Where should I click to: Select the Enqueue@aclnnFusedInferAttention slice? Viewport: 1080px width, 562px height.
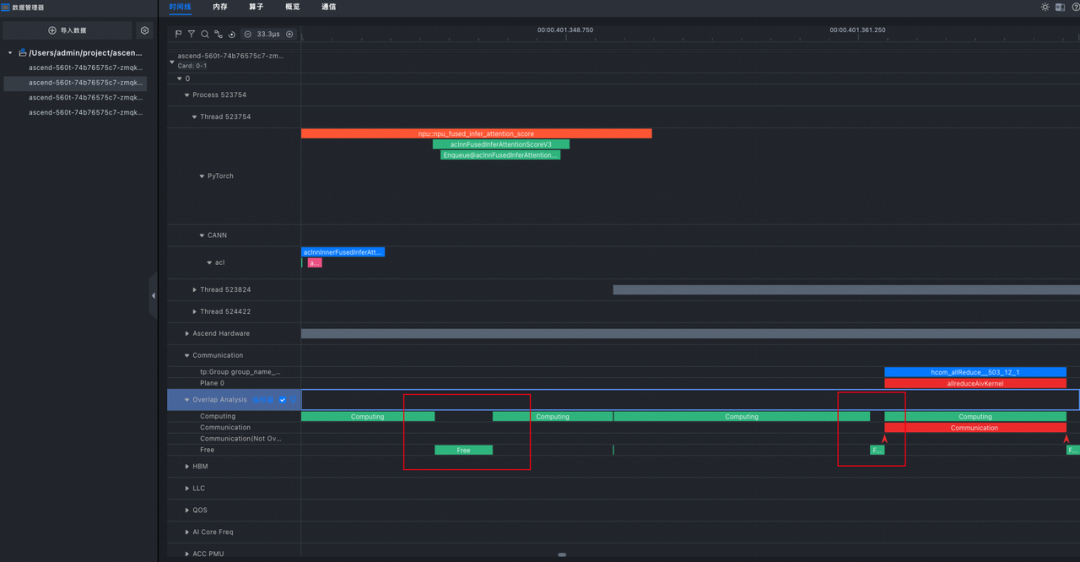[x=500, y=156]
